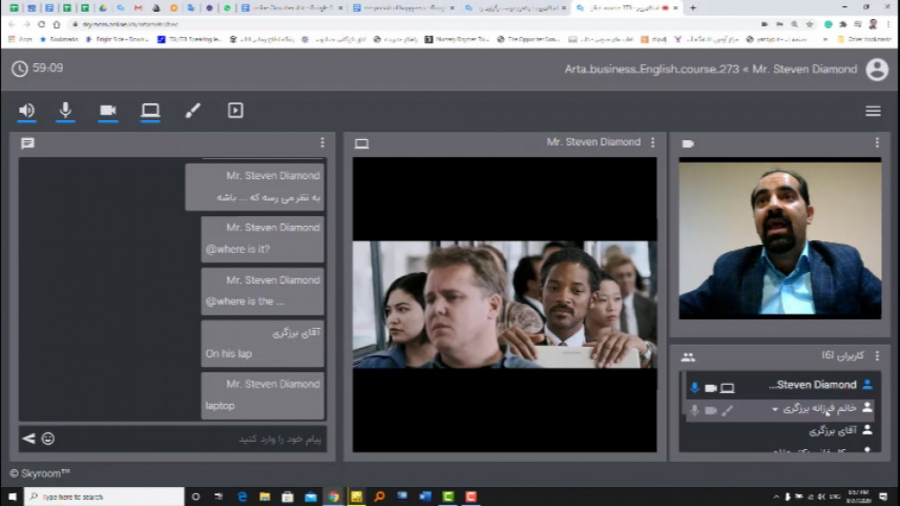Click the session timer clock icon

[x=20, y=69]
